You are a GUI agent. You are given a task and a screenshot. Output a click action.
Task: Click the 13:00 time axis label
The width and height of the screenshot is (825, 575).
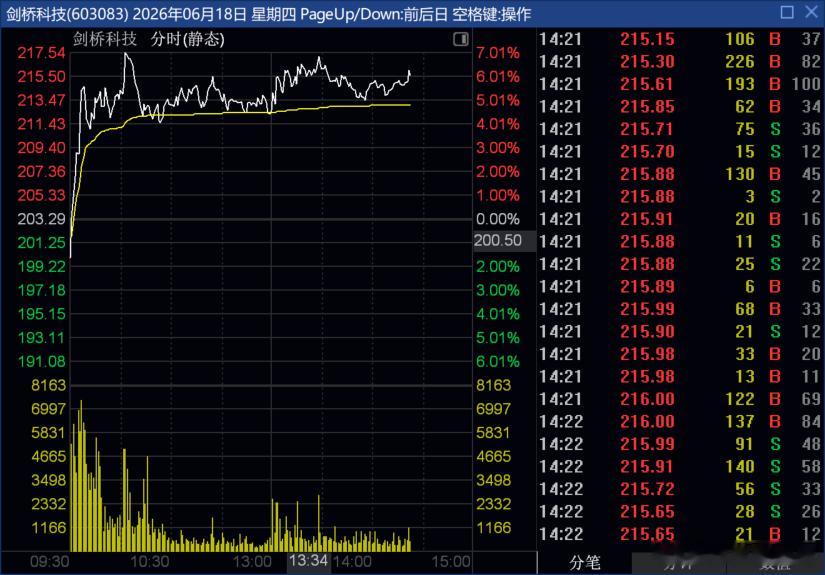coord(251,562)
